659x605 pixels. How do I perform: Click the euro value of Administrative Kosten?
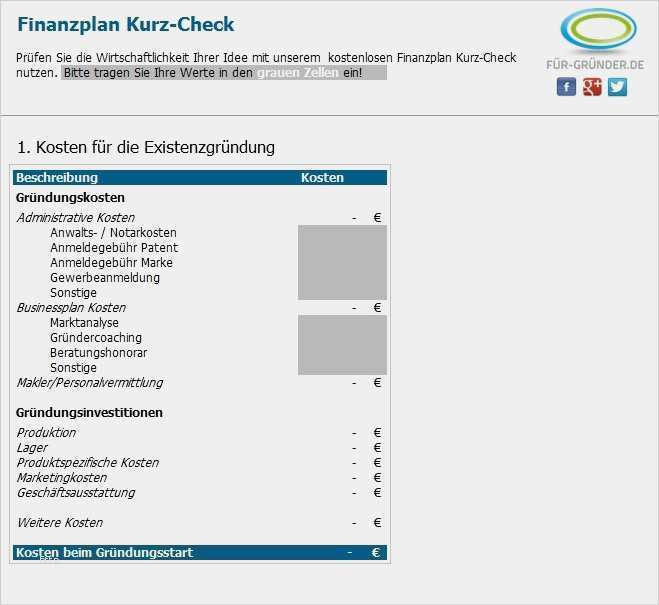(x=366, y=218)
